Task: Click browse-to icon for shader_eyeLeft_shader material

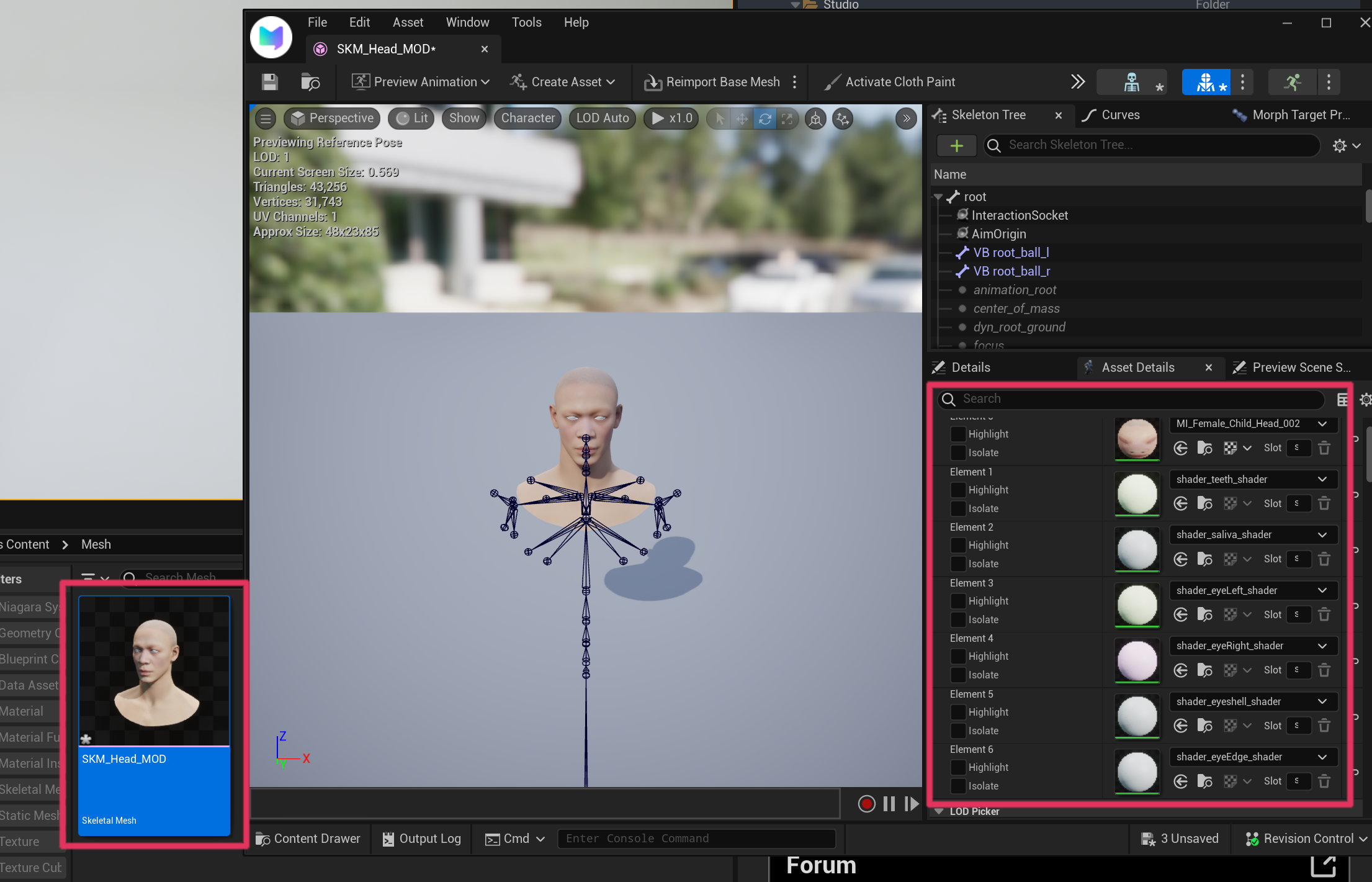Action: [x=1204, y=614]
